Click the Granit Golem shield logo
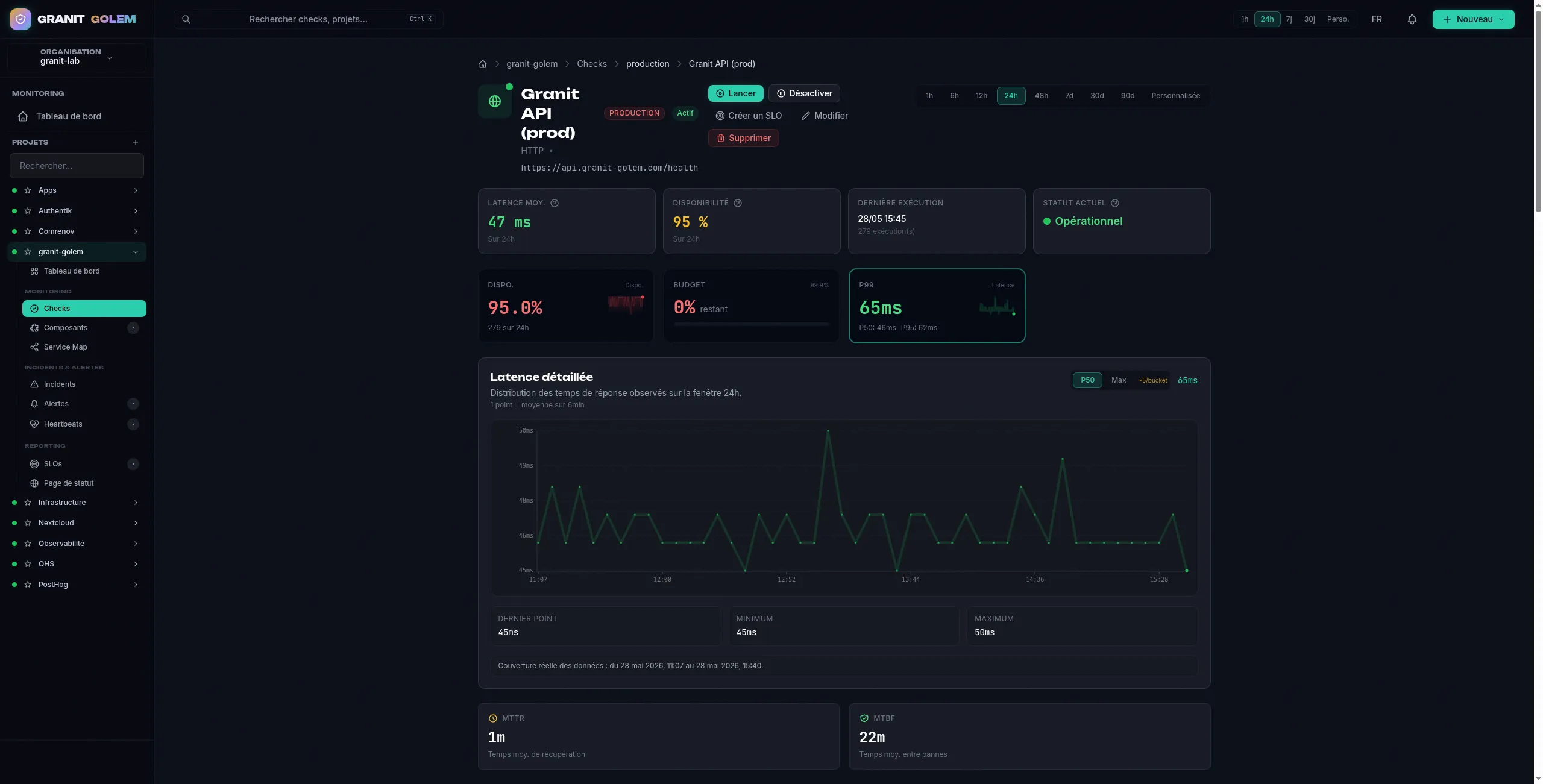Screen dimensions: 1543x784 coord(20,19)
